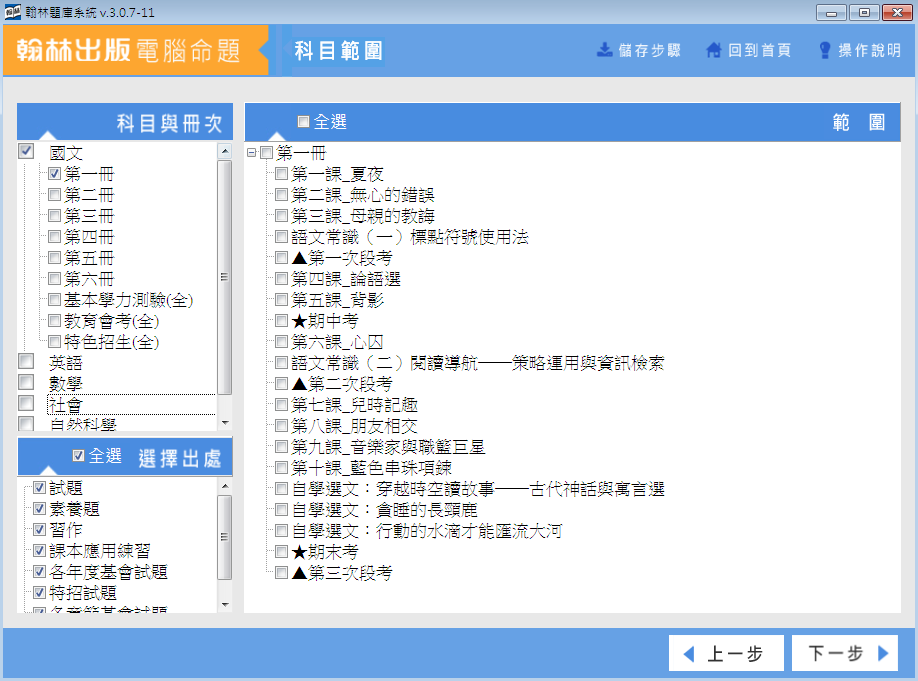Click the left arrow icon on 上一步
This screenshot has height=681, width=918.
[689, 653]
